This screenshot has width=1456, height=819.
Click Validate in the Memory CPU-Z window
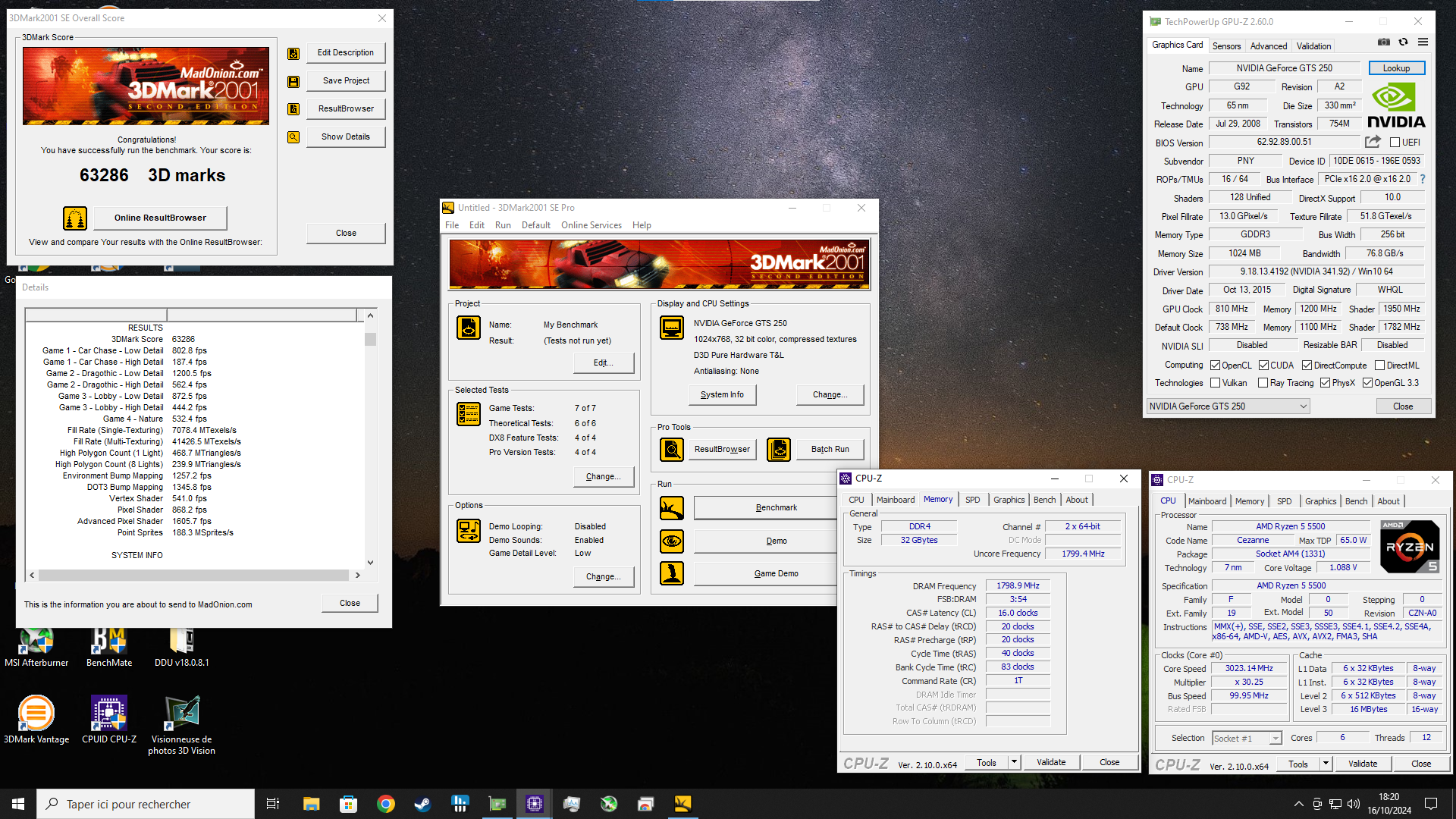click(x=1051, y=762)
